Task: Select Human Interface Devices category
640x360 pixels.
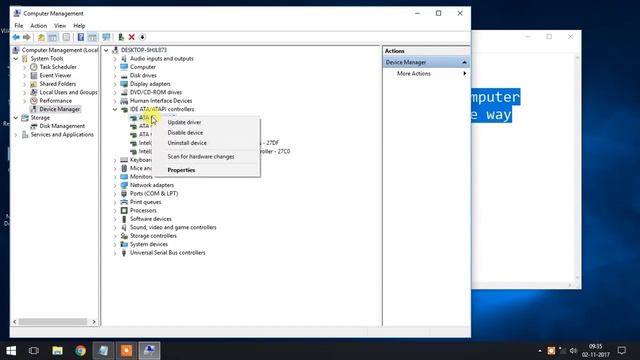Action: tap(161, 101)
